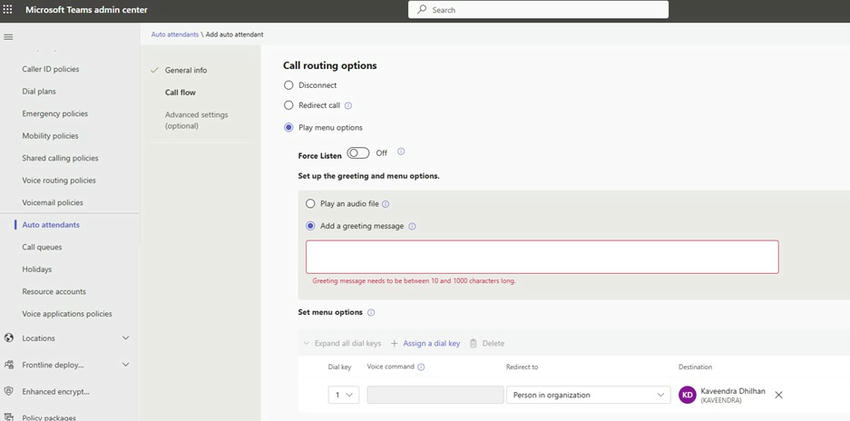The height and width of the screenshot is (421, 850).
Task: Select the Redirect call radio option
Action: click(x=288, y=105)
